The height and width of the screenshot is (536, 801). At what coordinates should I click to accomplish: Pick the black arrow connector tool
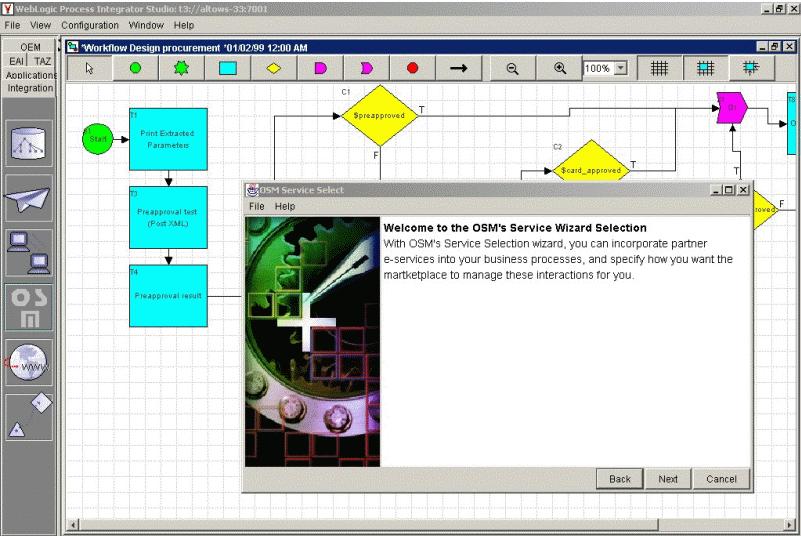pos(458,68)
